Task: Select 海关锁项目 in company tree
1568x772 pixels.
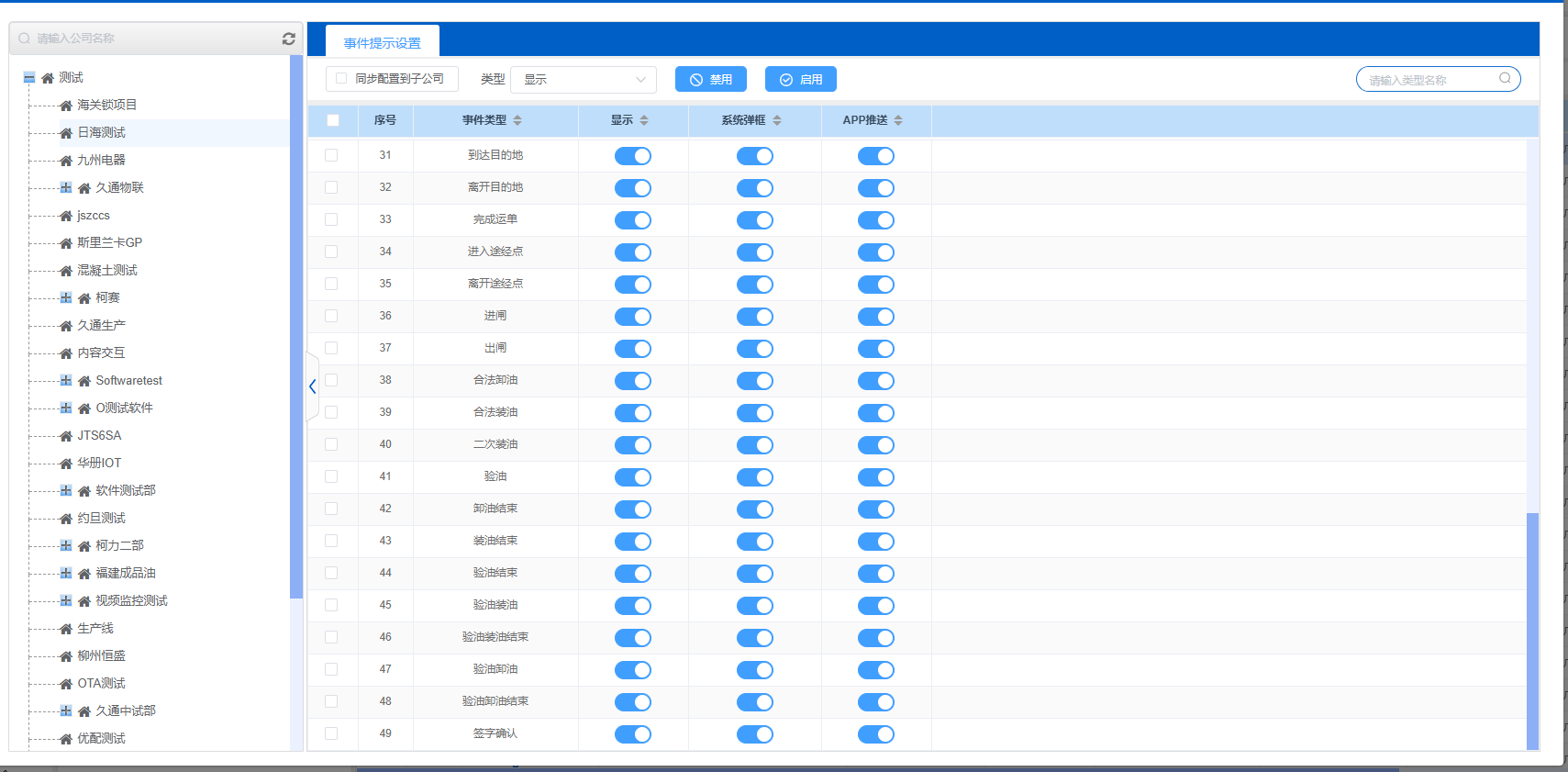Action: click(107, 106)
